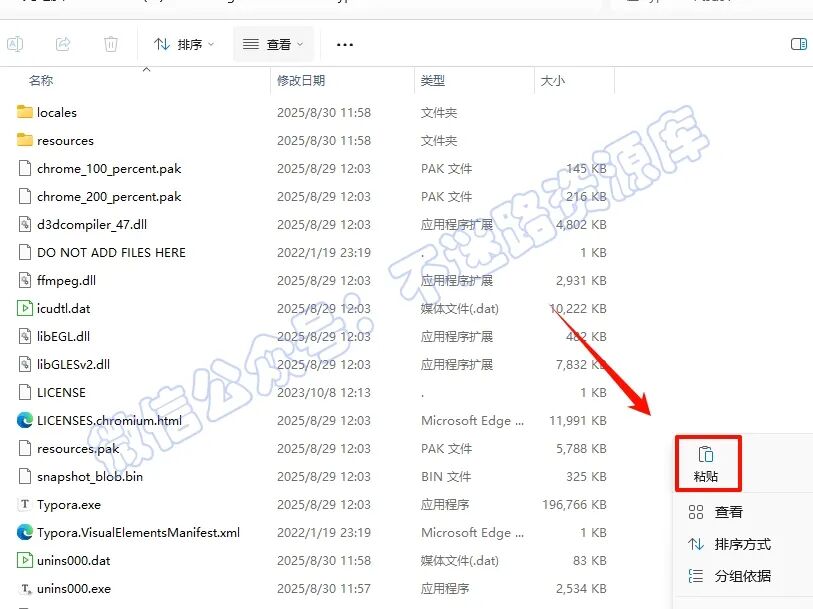This screenshot has height=609, width=813.
Task: Select d3dcompiler_47.dll file icon
Action: tap(24, 224)
